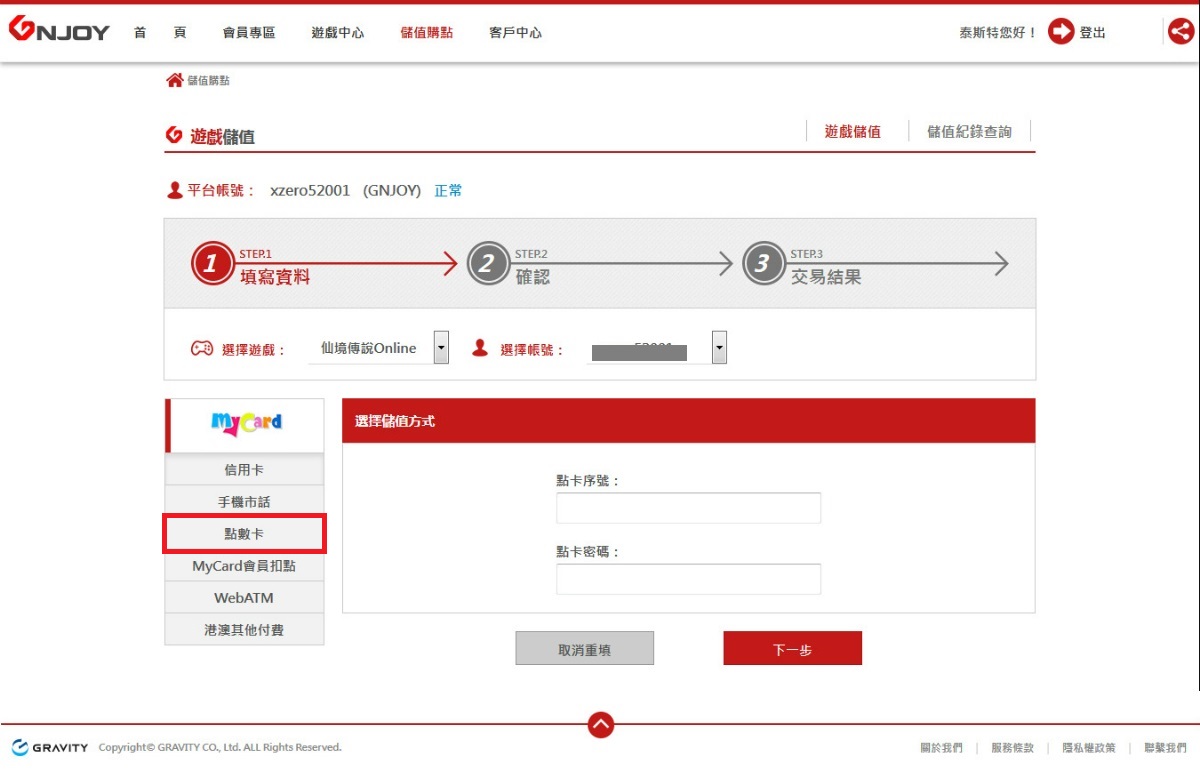Click the GNJOY logo

tap(59, 31)
